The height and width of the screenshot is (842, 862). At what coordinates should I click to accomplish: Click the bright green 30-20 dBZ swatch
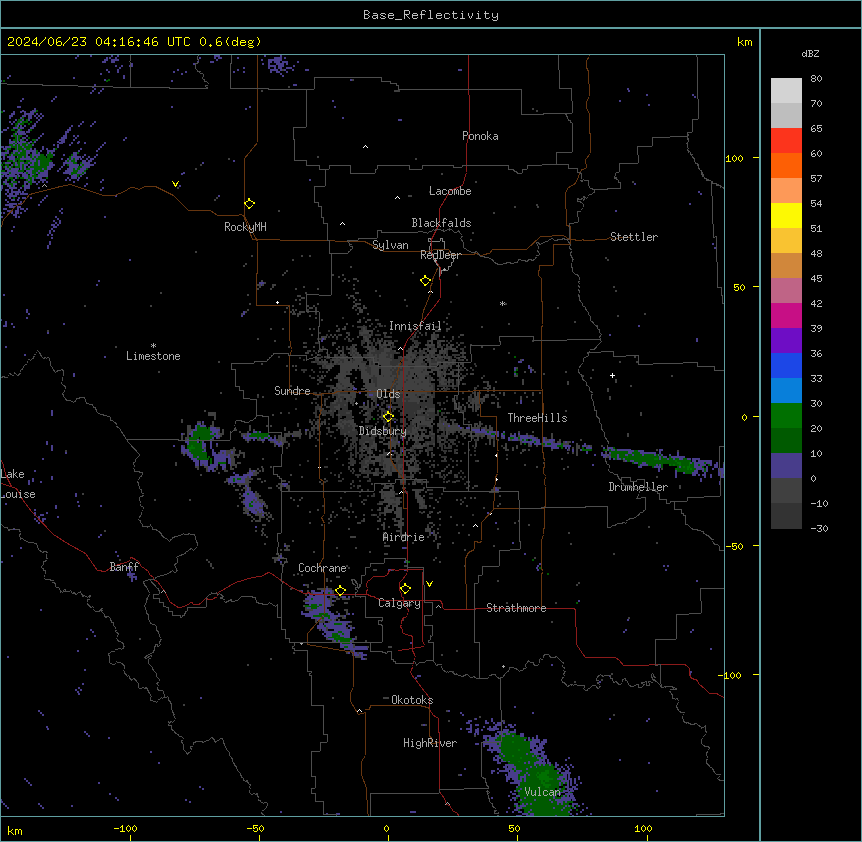click(786, 416)
